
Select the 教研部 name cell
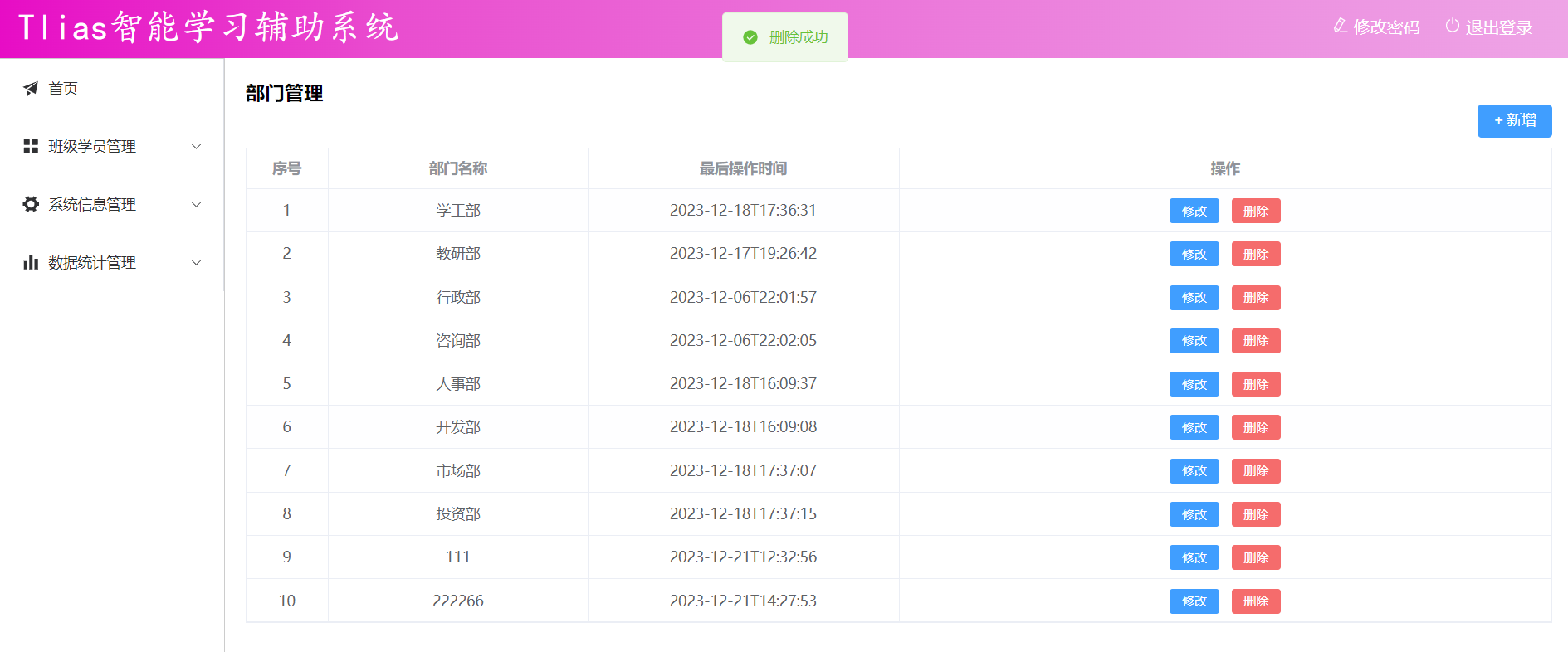point(458,254)
